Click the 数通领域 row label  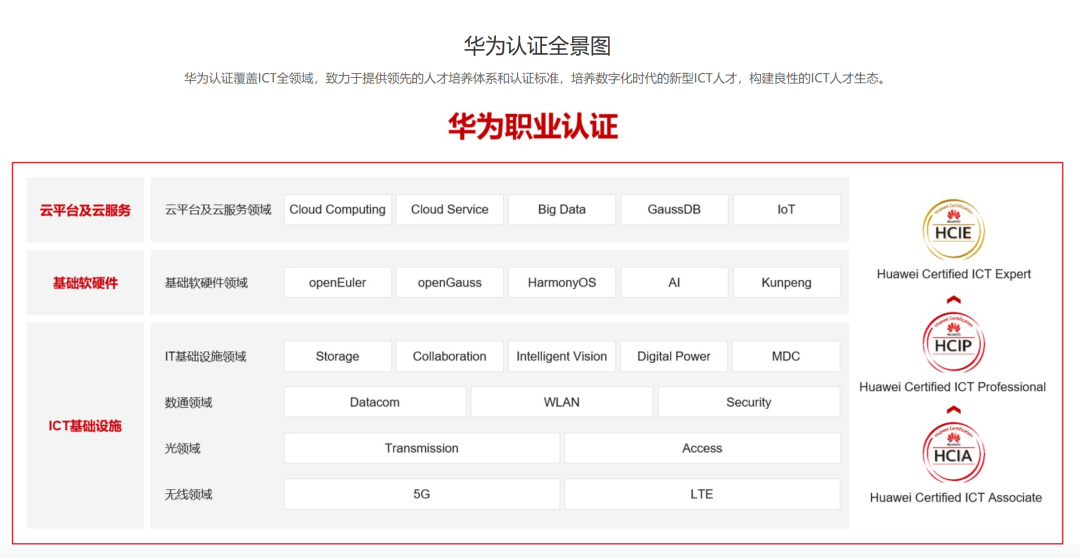tap(188, 403)
